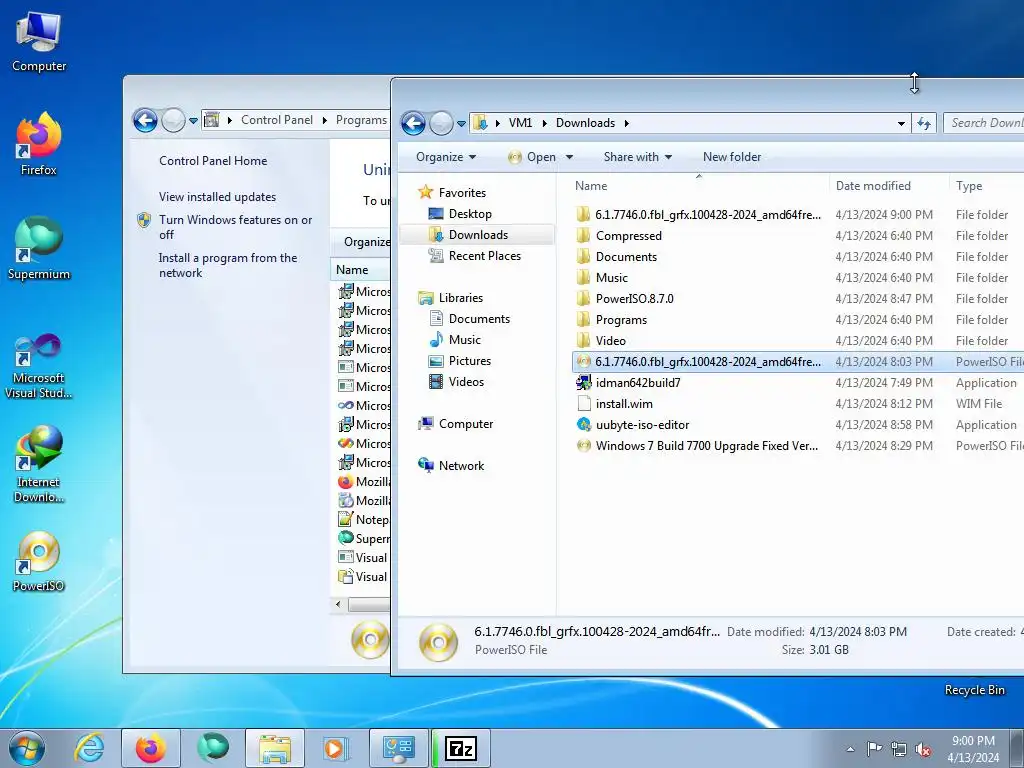Select the Internet Download Manager desktop shortcut
The width and height of the screenshot is (1024, 768).
tap(39, 464)
